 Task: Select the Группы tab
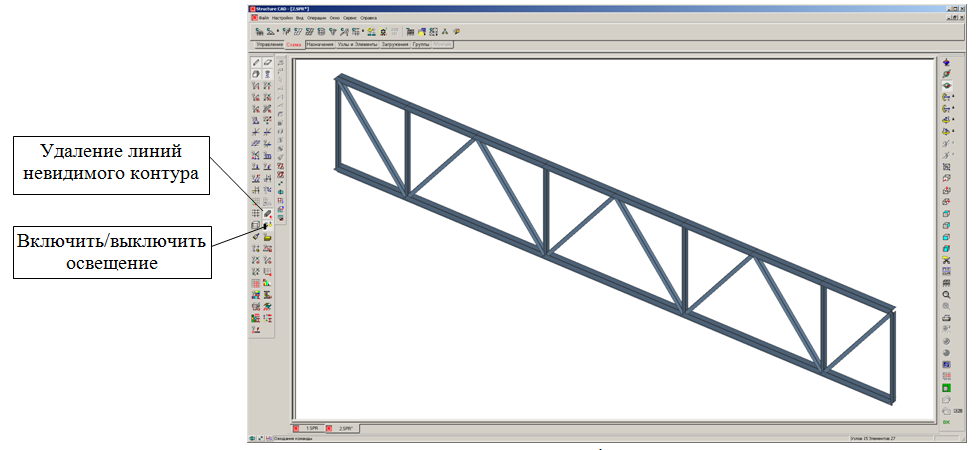click(x=421, y=45)
